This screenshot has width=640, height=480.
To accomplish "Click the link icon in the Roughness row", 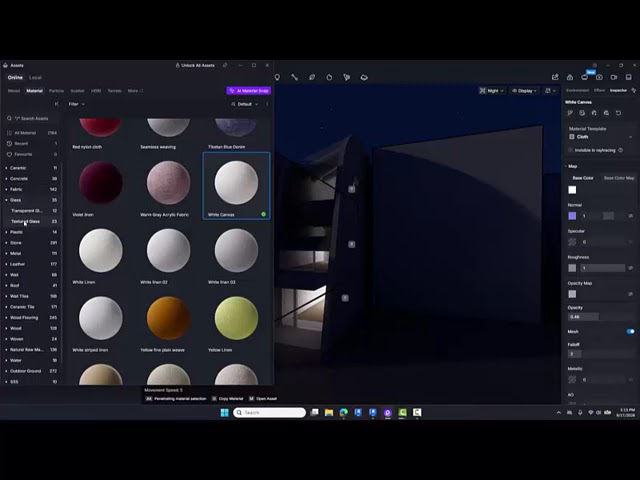I will 631,268.
